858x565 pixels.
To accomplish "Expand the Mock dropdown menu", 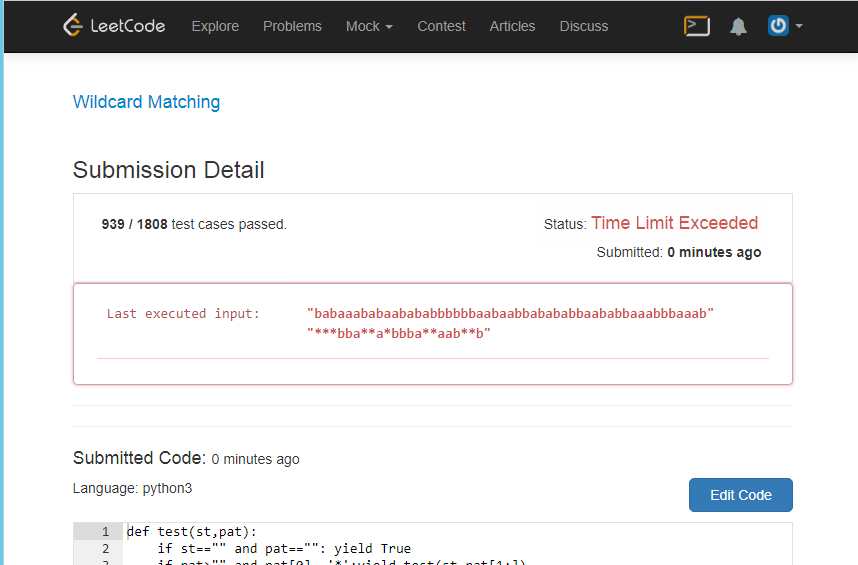I will (369, 26).
